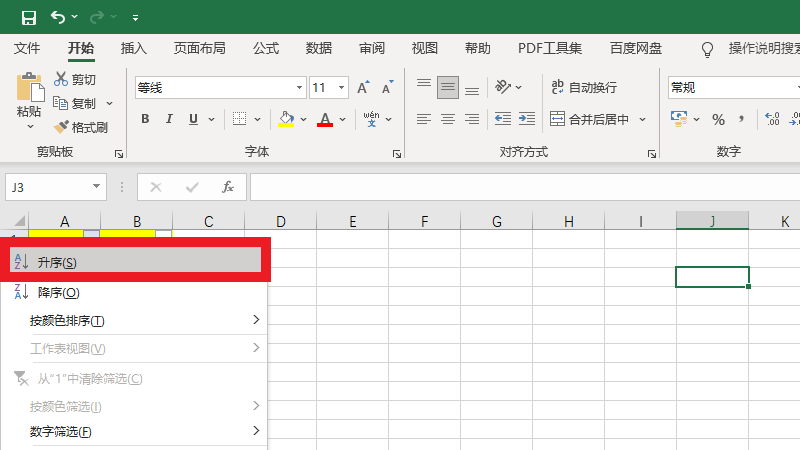
Task: Open the font size dropdown
Action: pos(342,88)
